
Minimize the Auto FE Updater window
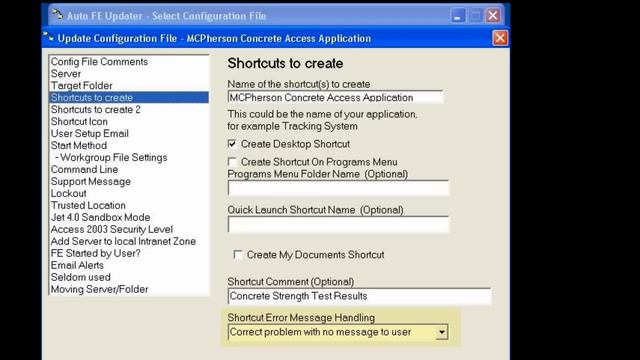click(x=458, y=16)
